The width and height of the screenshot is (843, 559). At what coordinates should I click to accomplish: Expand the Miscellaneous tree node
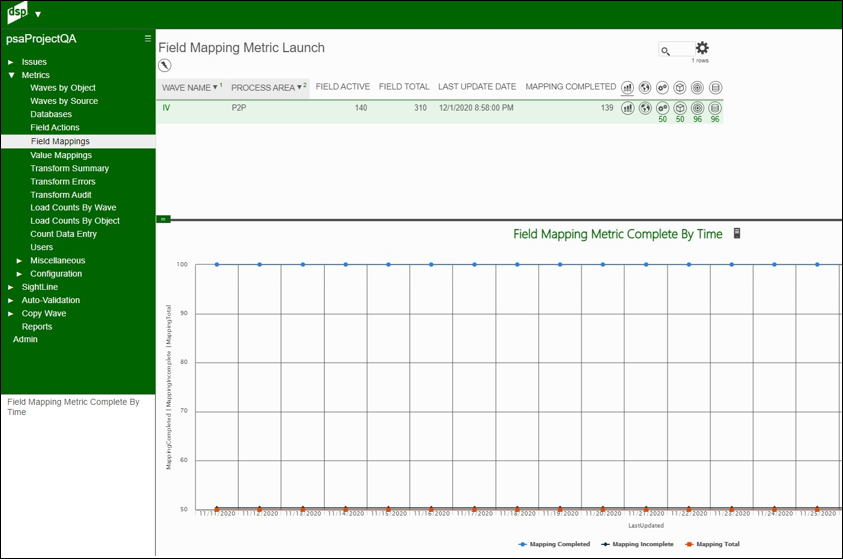point(19,261)
